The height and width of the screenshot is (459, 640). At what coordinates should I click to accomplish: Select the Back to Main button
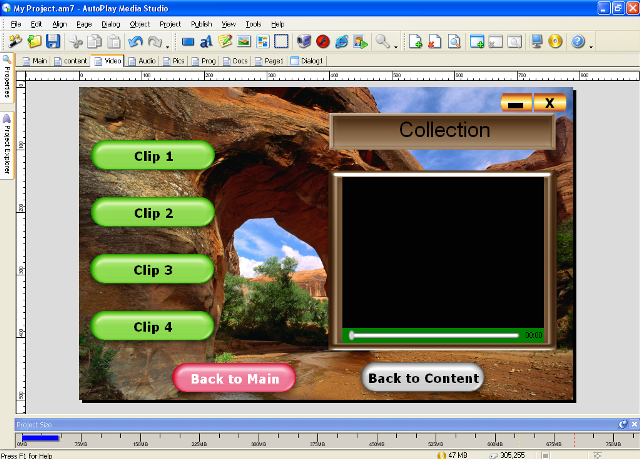[x=234, y=378]
